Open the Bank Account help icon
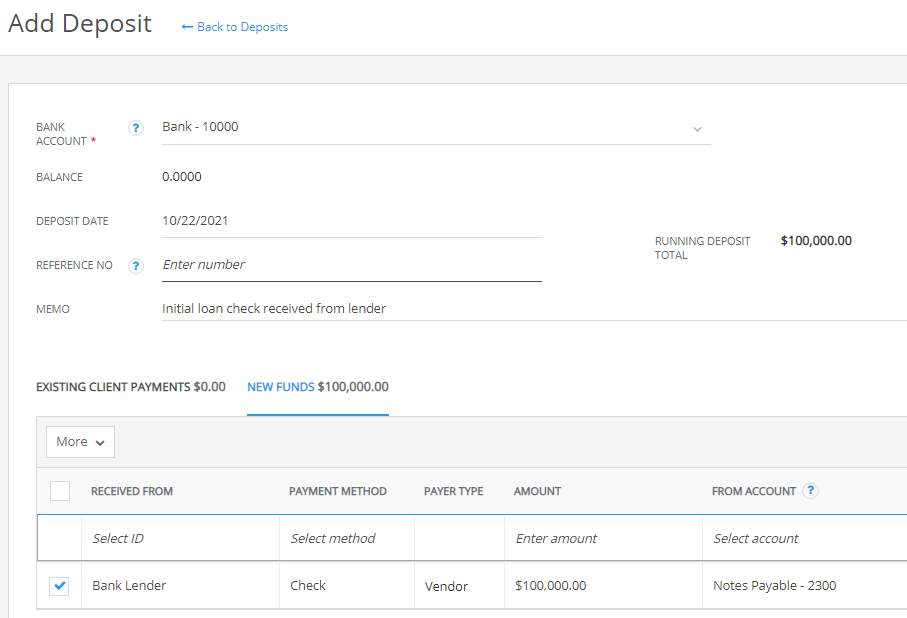 coord(135,128)
